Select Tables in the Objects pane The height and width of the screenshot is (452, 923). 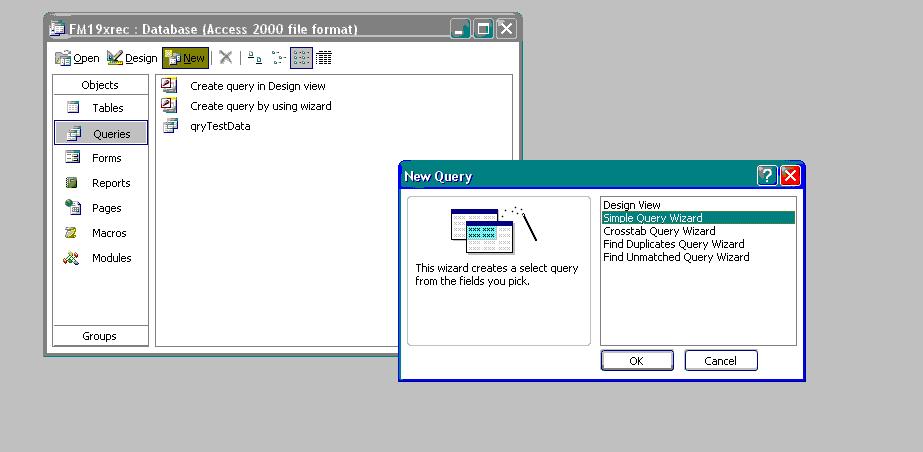(100, 108)
